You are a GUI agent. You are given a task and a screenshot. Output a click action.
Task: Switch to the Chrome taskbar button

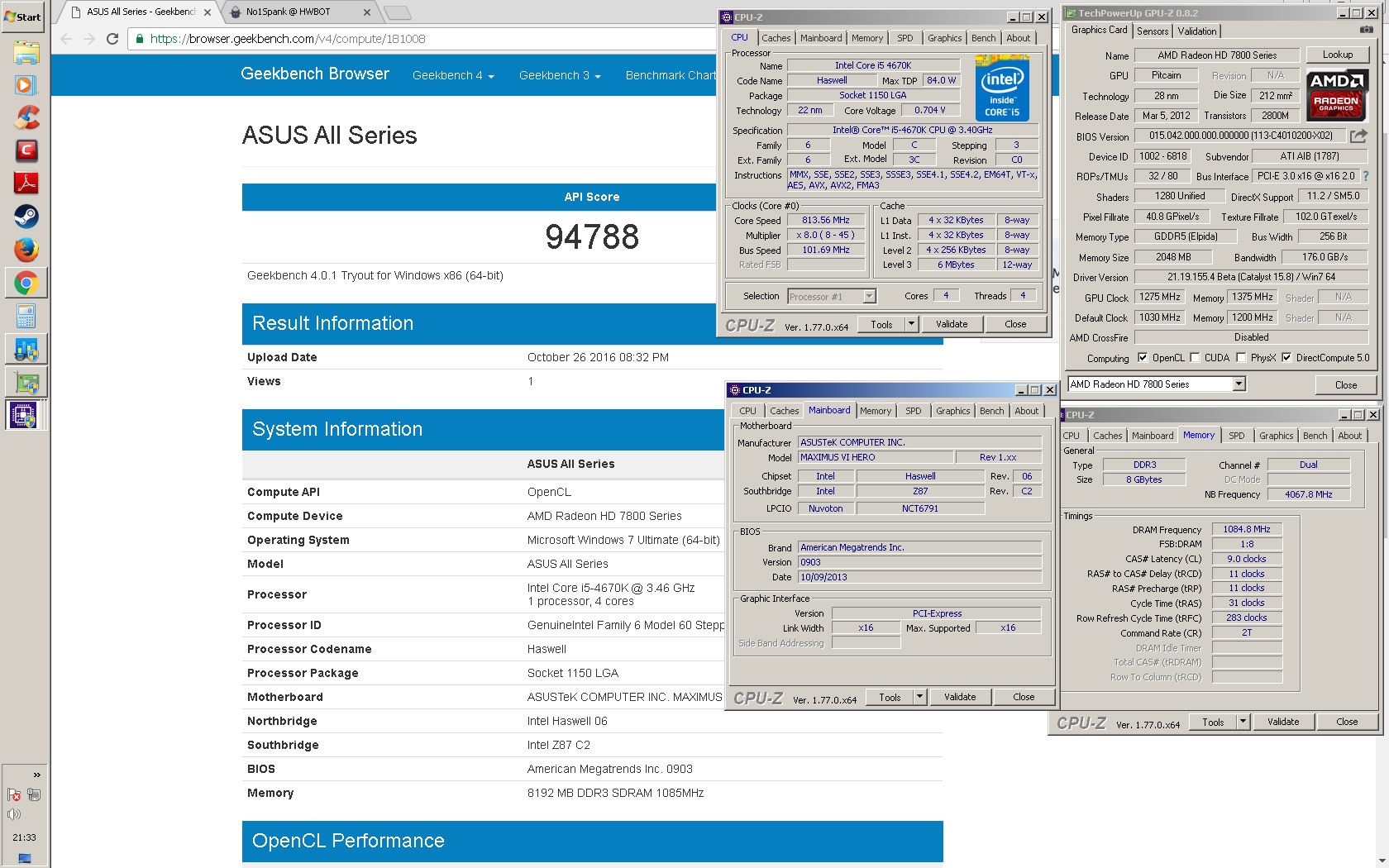[26, 284]
